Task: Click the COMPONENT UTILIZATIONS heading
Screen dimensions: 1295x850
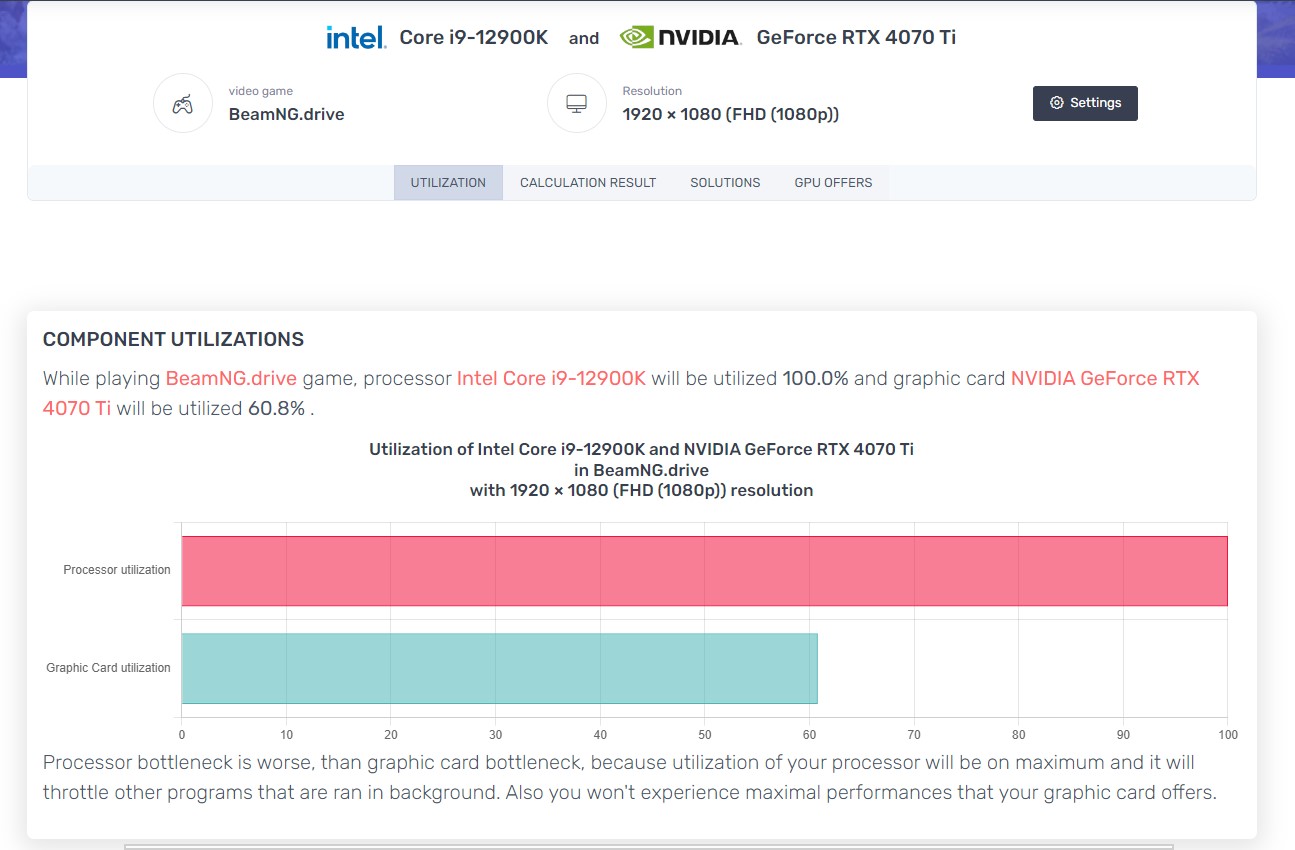Action: pos(173,339)
